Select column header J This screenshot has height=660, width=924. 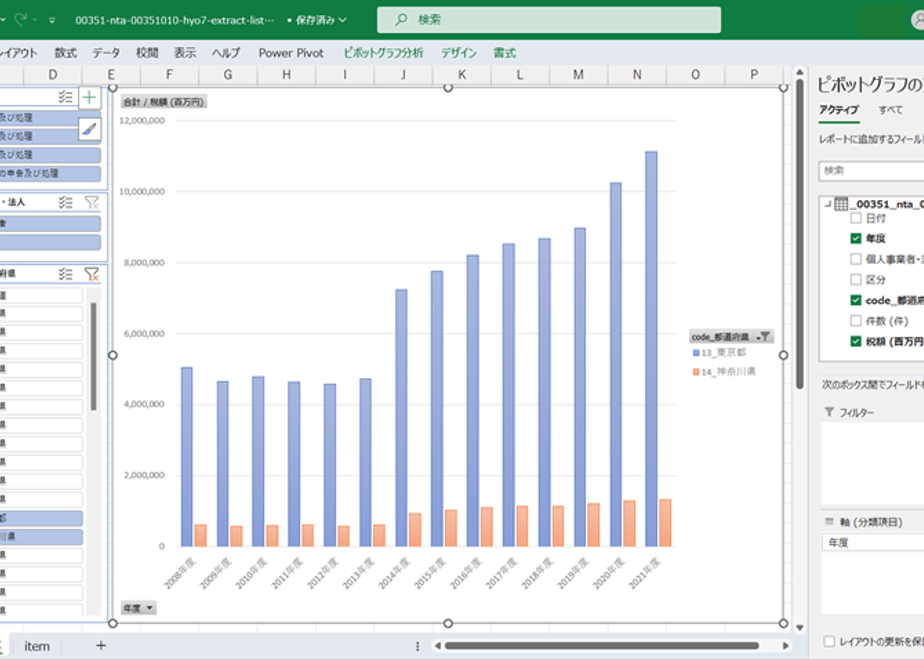(403, 75)
